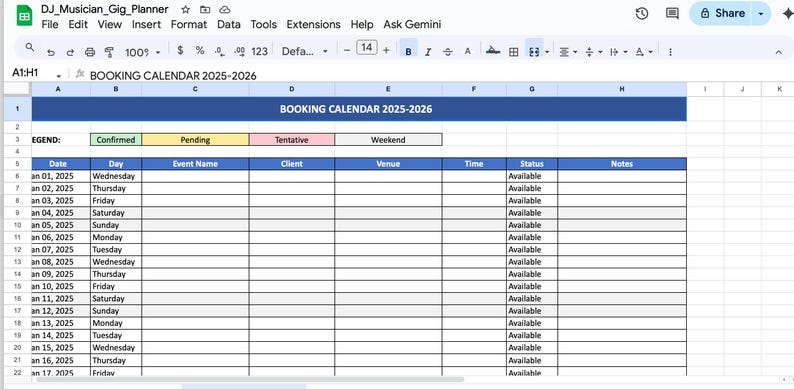
Task: Open vertical align dropdown
Action: click(593, 52)
